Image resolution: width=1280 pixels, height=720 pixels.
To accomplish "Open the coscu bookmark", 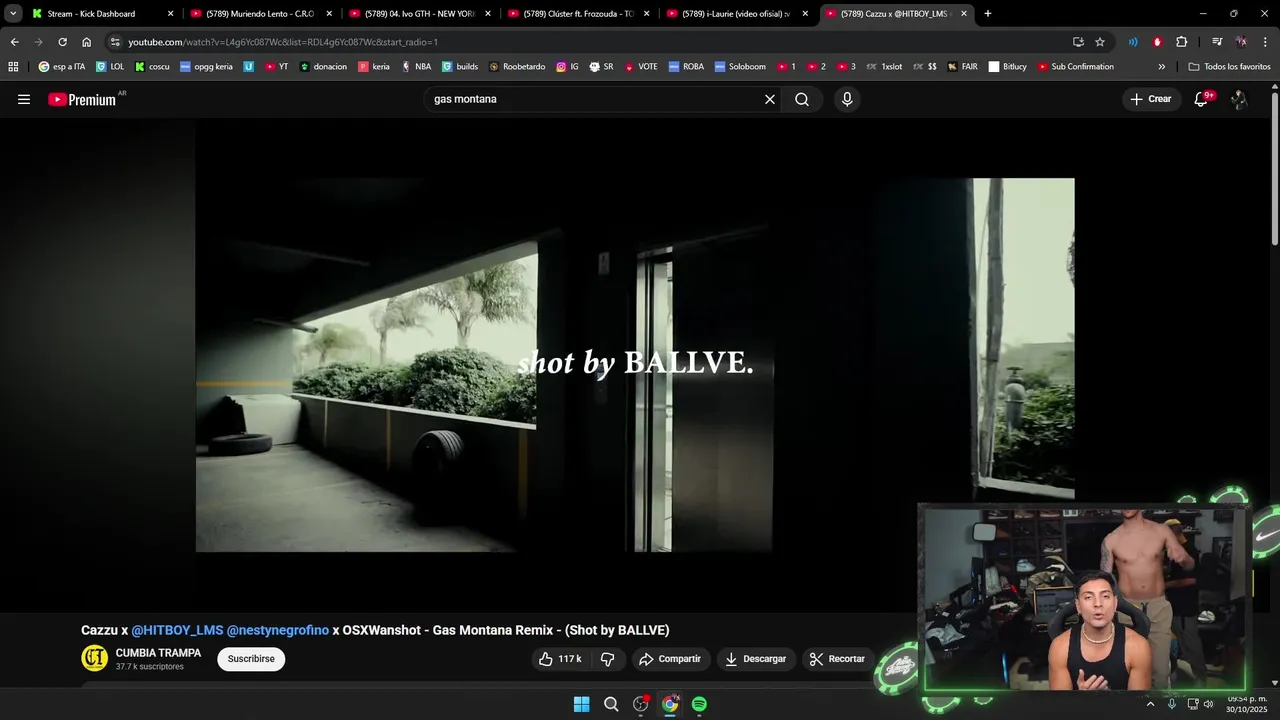I will [152, 67].
